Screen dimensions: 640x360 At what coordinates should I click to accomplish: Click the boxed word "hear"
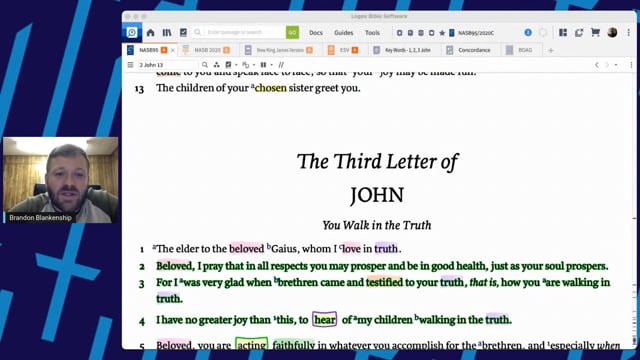tap(324, 320)
